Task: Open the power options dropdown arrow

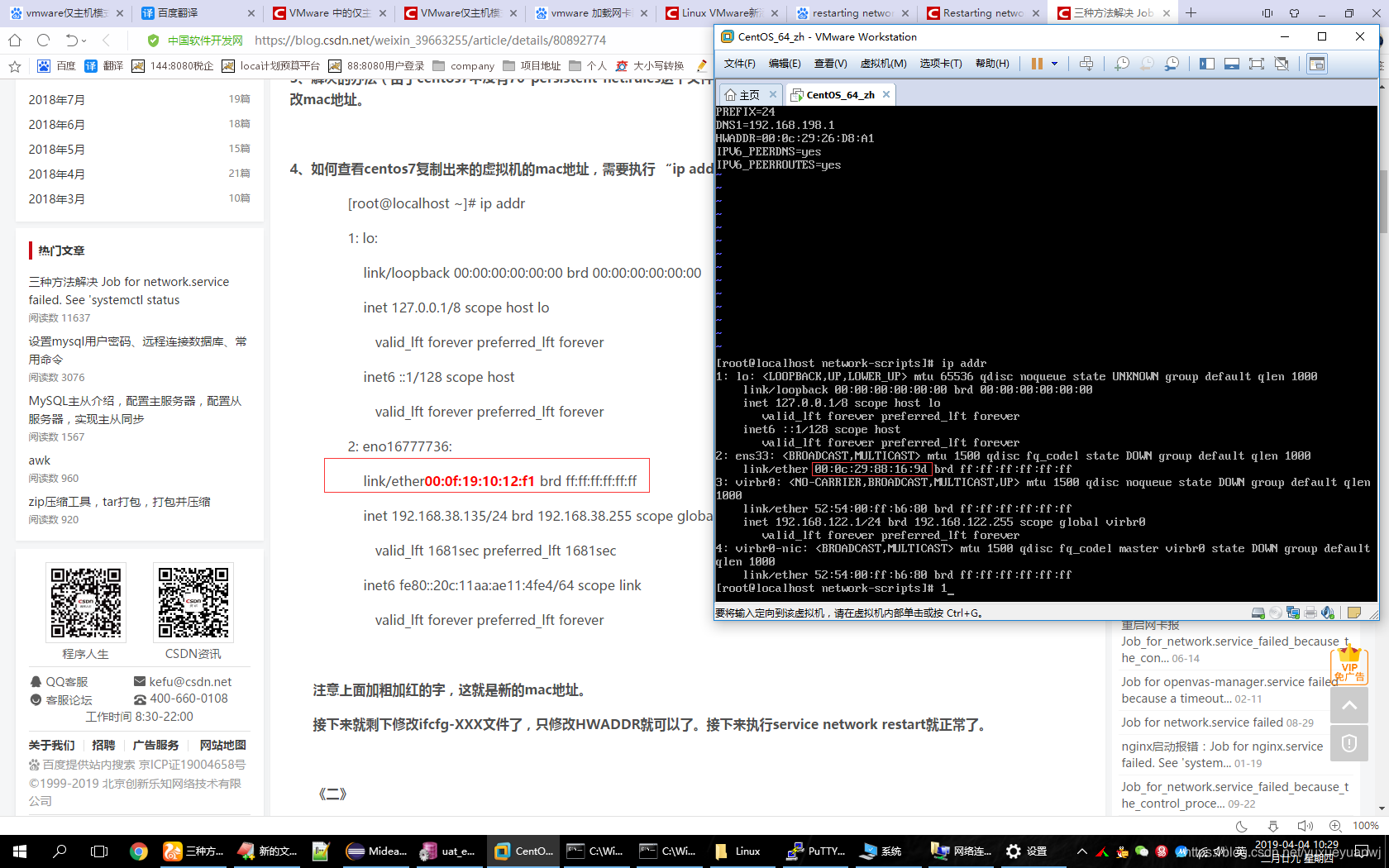Action: 1054,64
